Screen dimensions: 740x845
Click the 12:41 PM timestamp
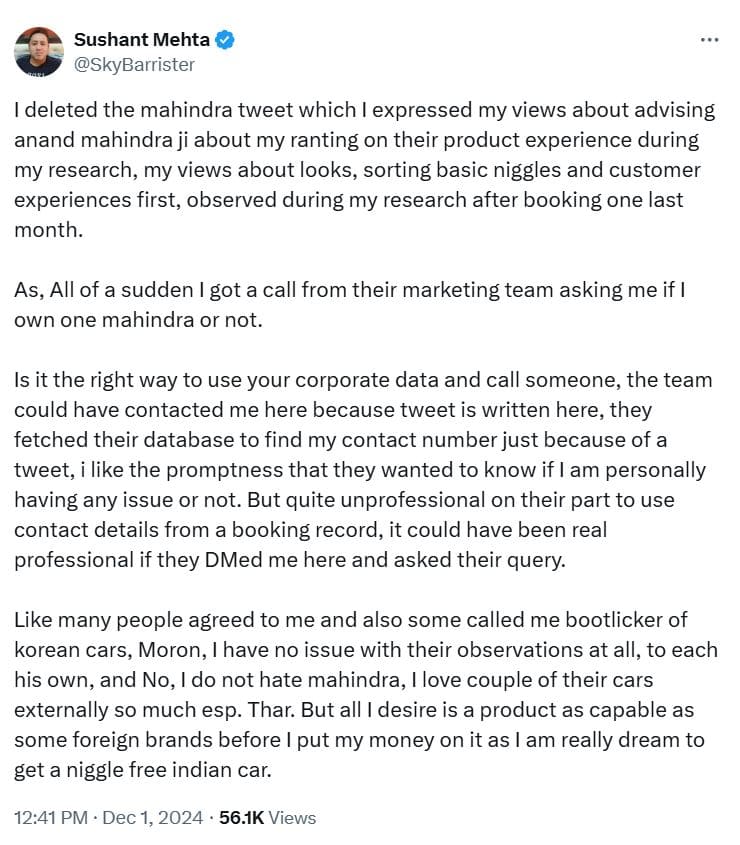[x=51, y=818]
